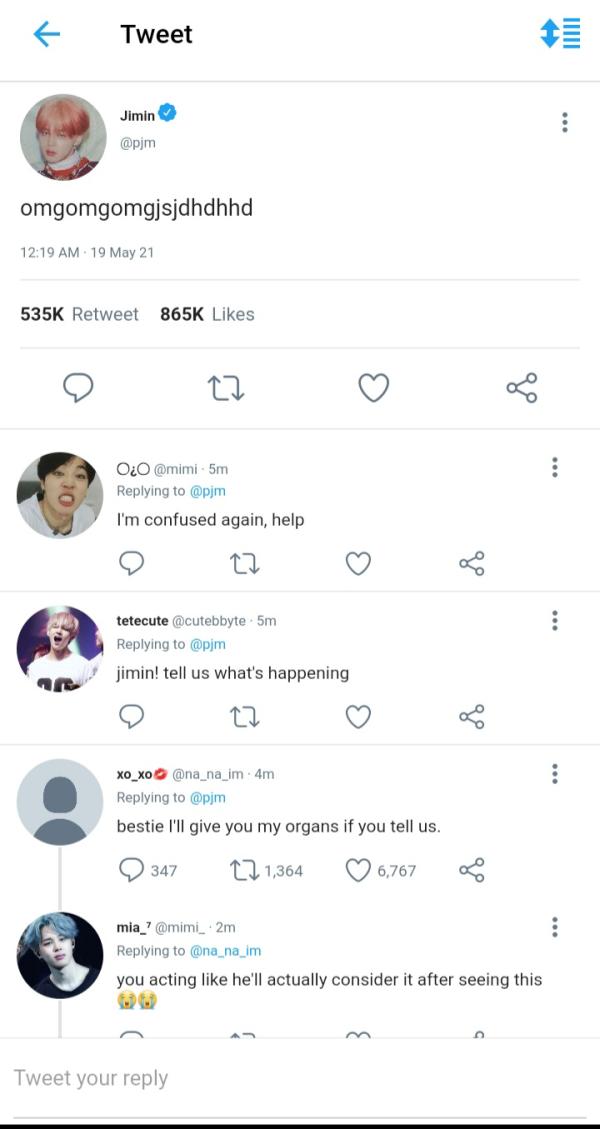The height and width of the screenshot is (1129, 600).
Task: Reply to the 'I'm confused again' tweet
Action: [132, 564]
